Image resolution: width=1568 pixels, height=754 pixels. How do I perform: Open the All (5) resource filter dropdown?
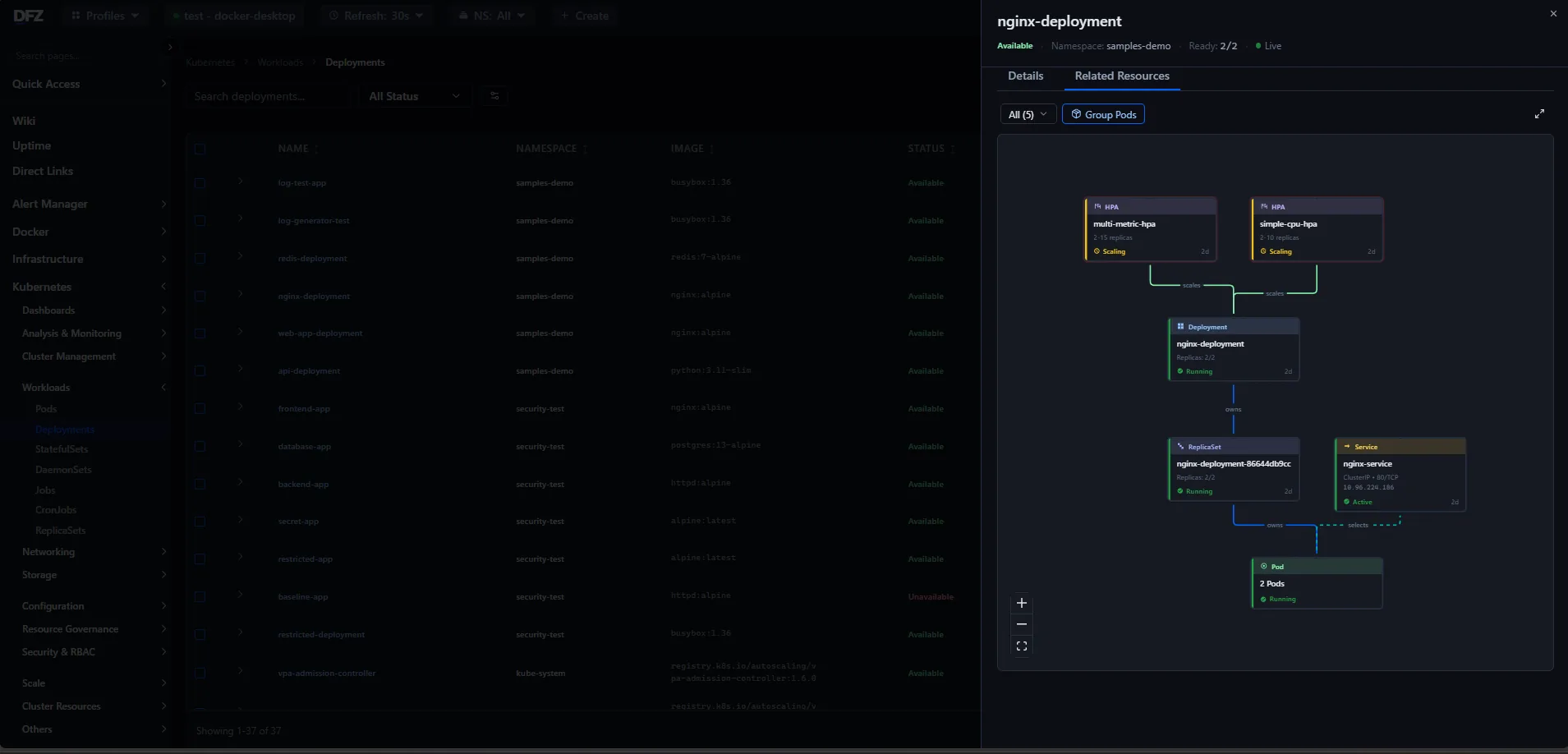(x=1027, y=114)
